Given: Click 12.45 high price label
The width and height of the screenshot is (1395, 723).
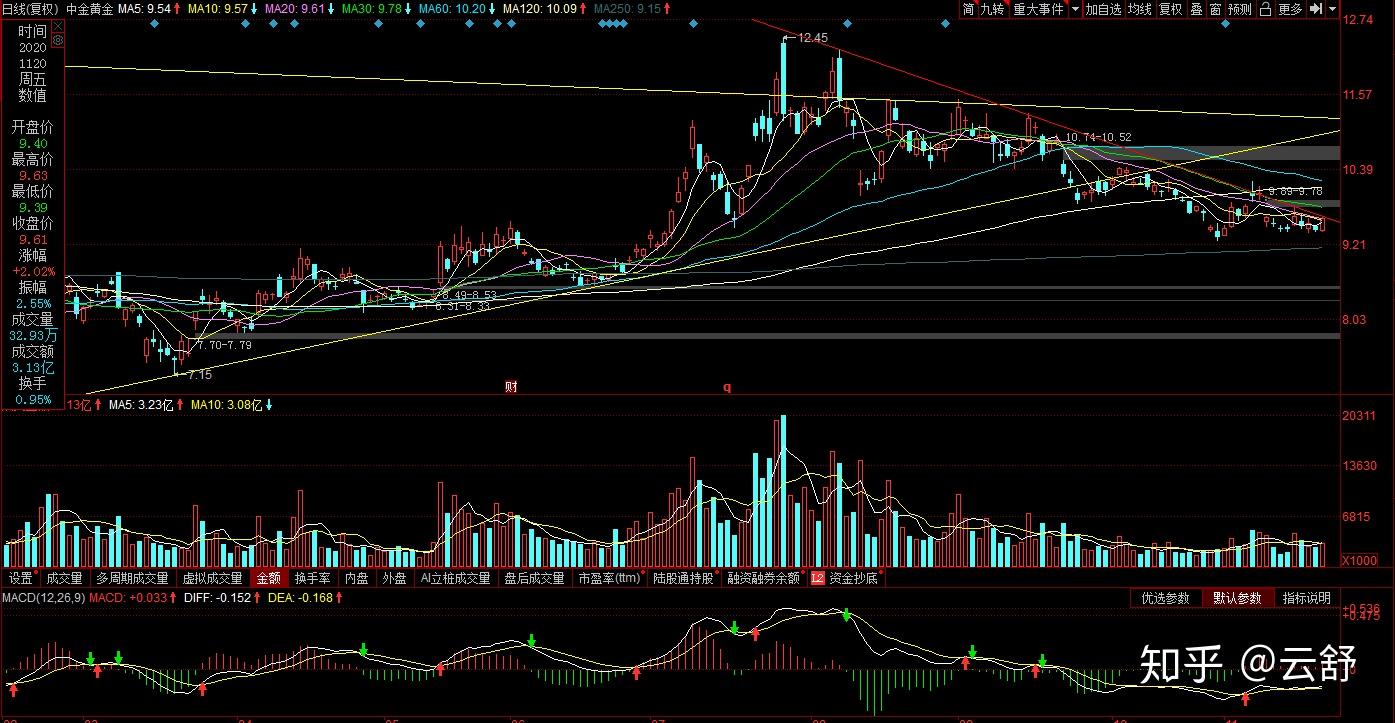Looking at the screenshot, I should point(813,38).
